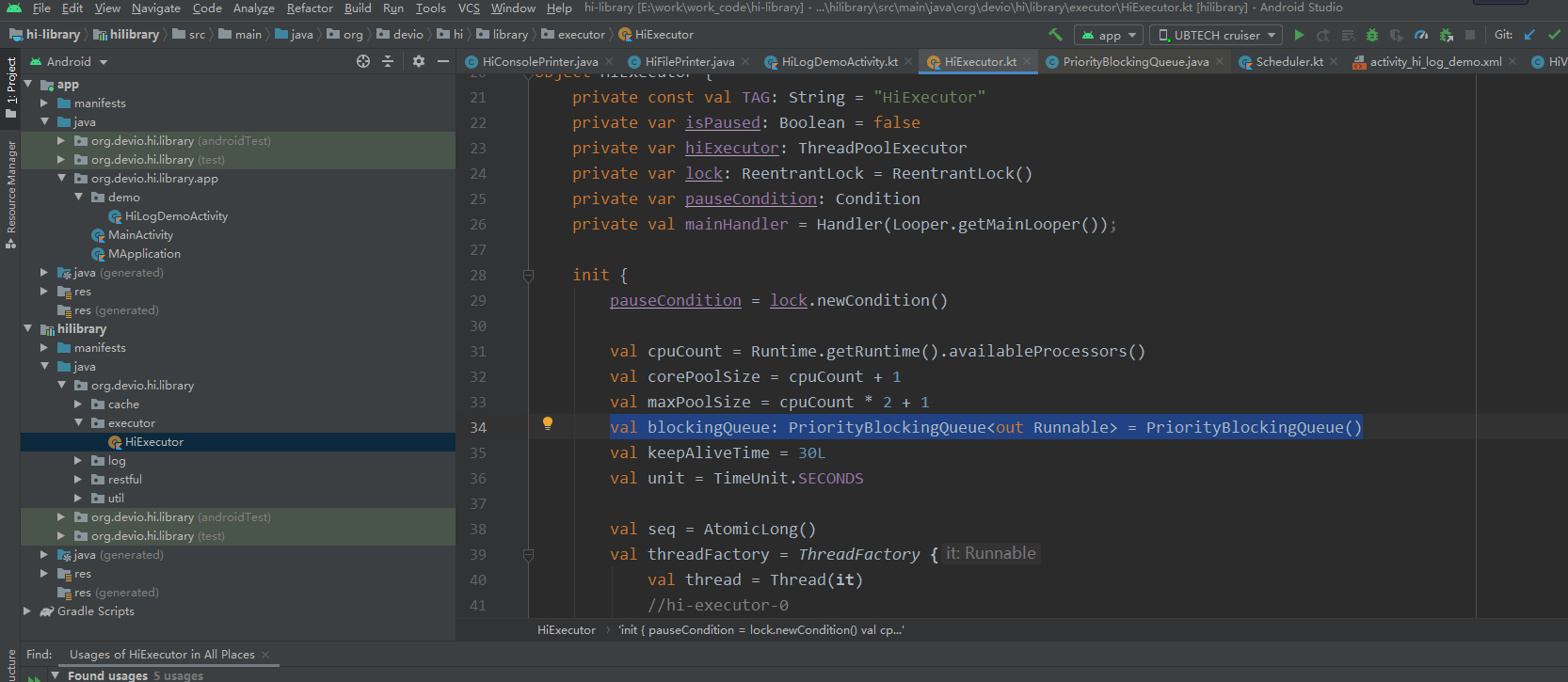Open the Resource Manager side tool window

(x=11, y=195)
